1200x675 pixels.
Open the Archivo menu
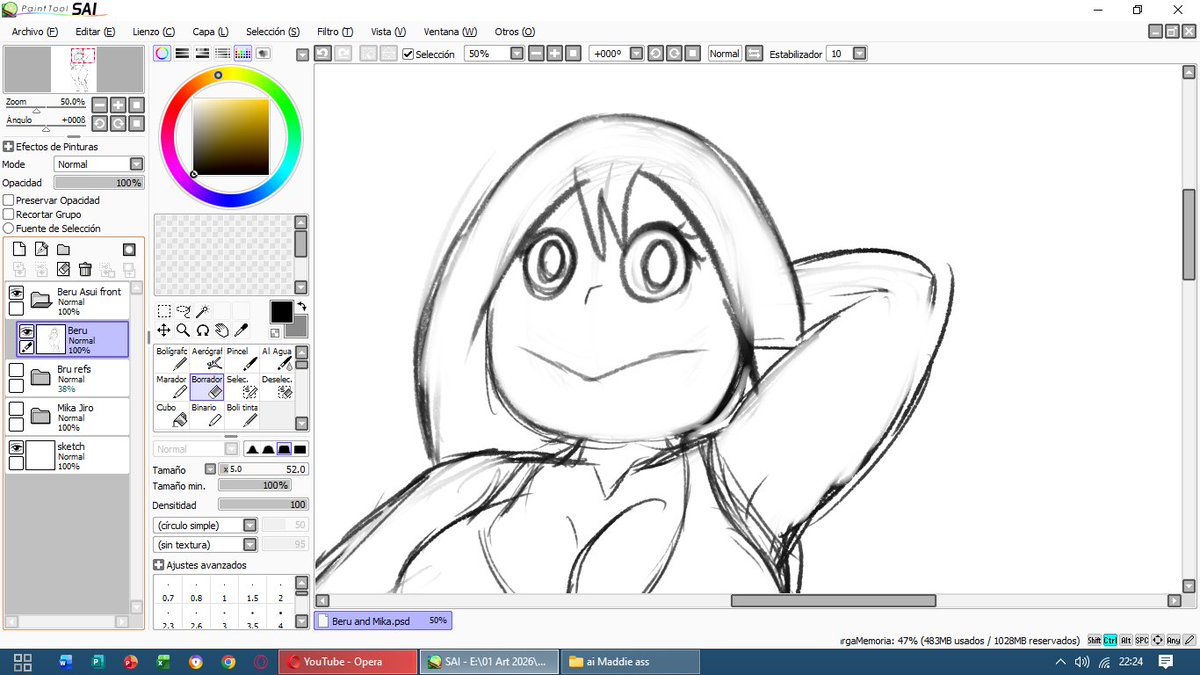(35, 31)
